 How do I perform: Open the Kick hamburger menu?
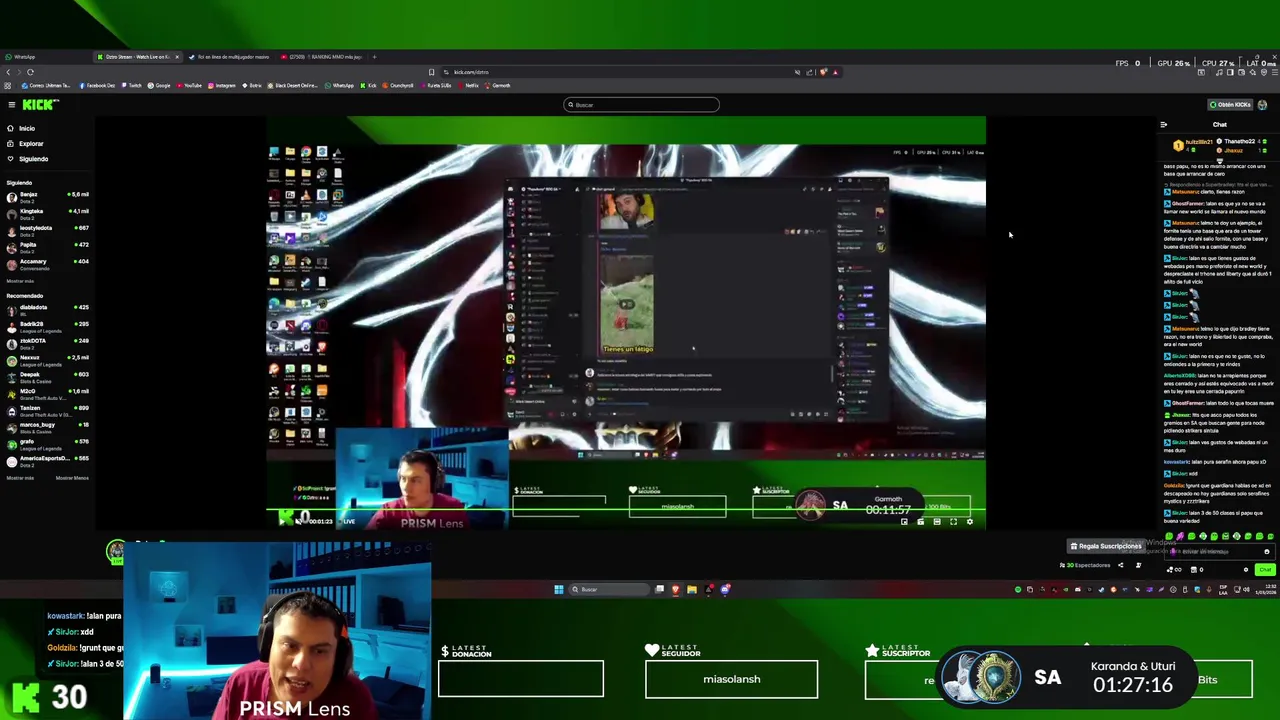click(x=11, y=105)
